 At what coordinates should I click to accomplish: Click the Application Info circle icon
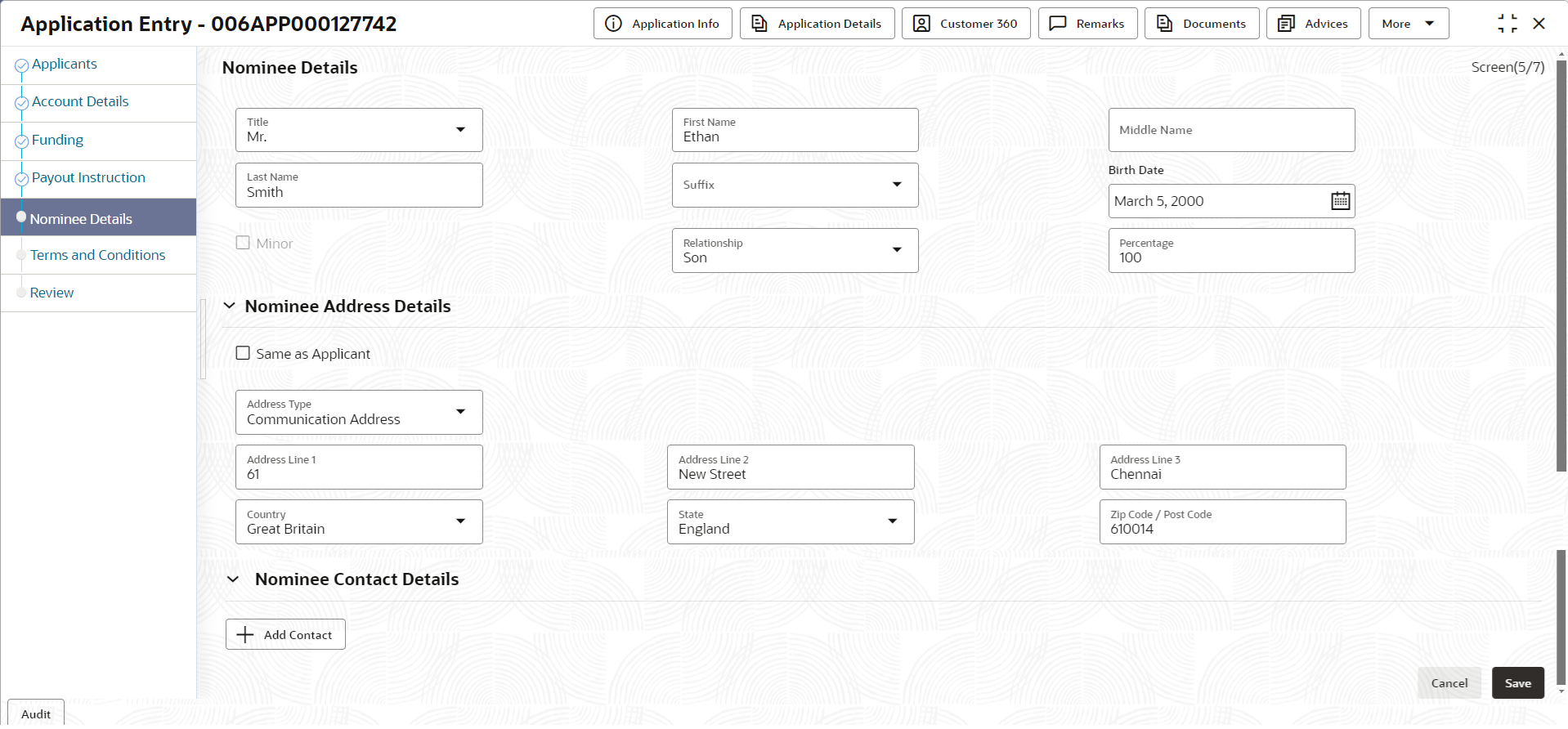(x=613, y=24)
